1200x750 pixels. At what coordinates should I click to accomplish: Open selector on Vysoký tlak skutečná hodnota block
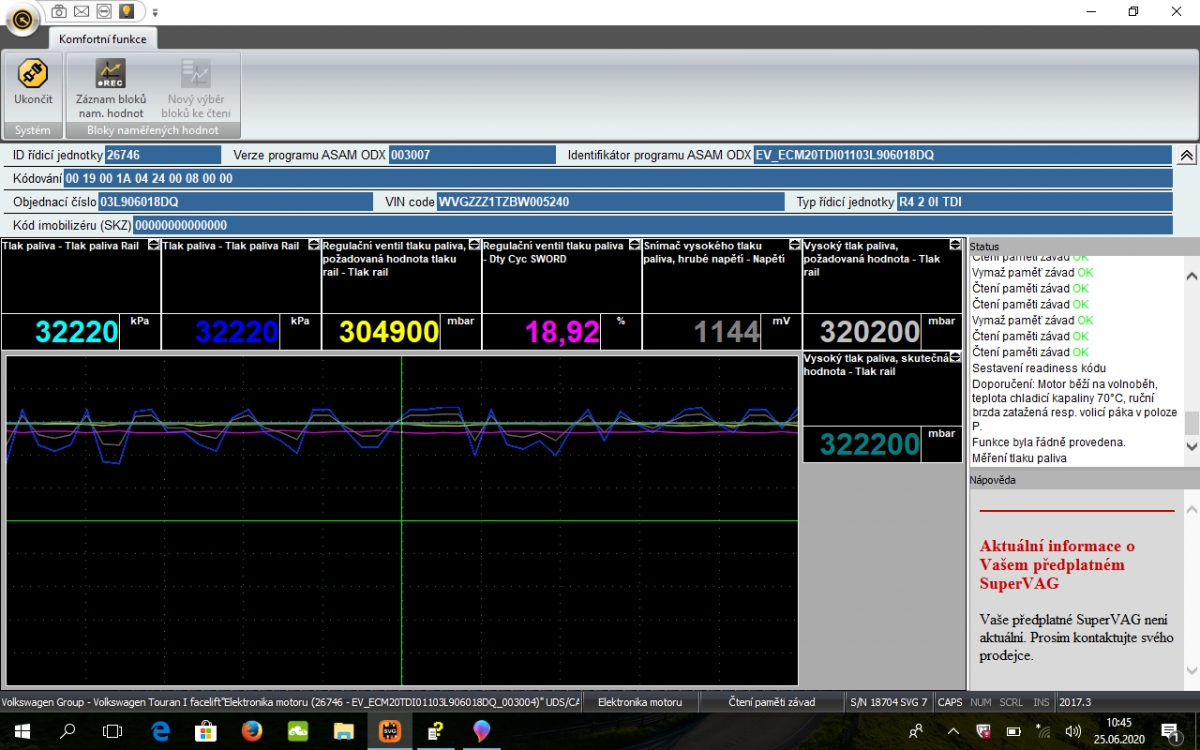[955, 358]
